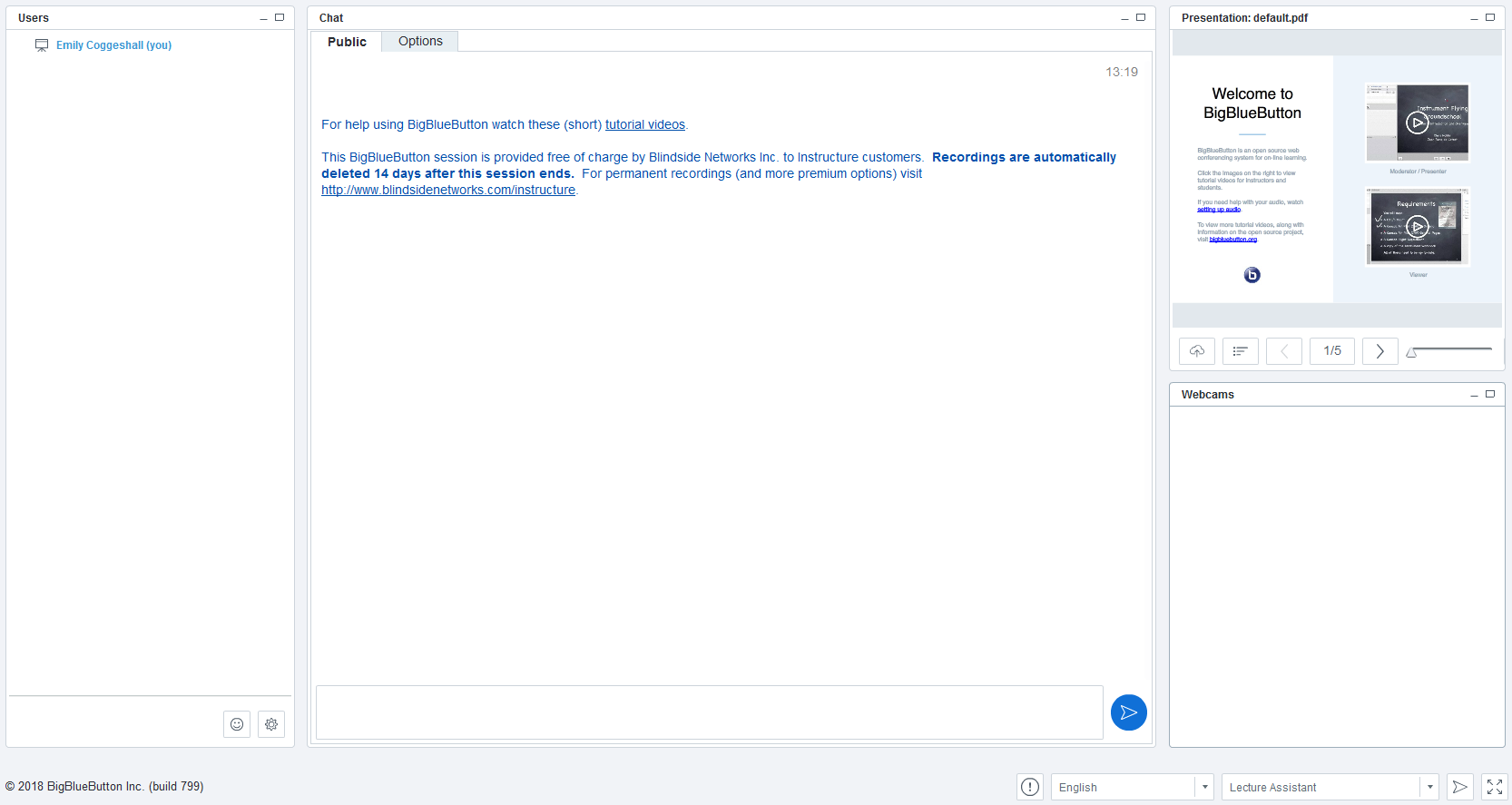
Task: Toggle full screen mode icon
Action: [1495, 787]
